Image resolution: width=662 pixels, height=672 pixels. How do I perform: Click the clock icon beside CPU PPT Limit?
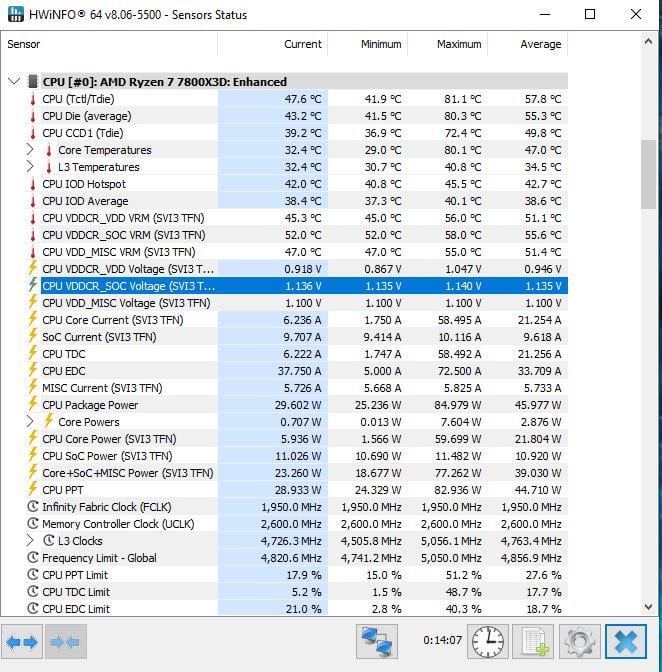33,575
